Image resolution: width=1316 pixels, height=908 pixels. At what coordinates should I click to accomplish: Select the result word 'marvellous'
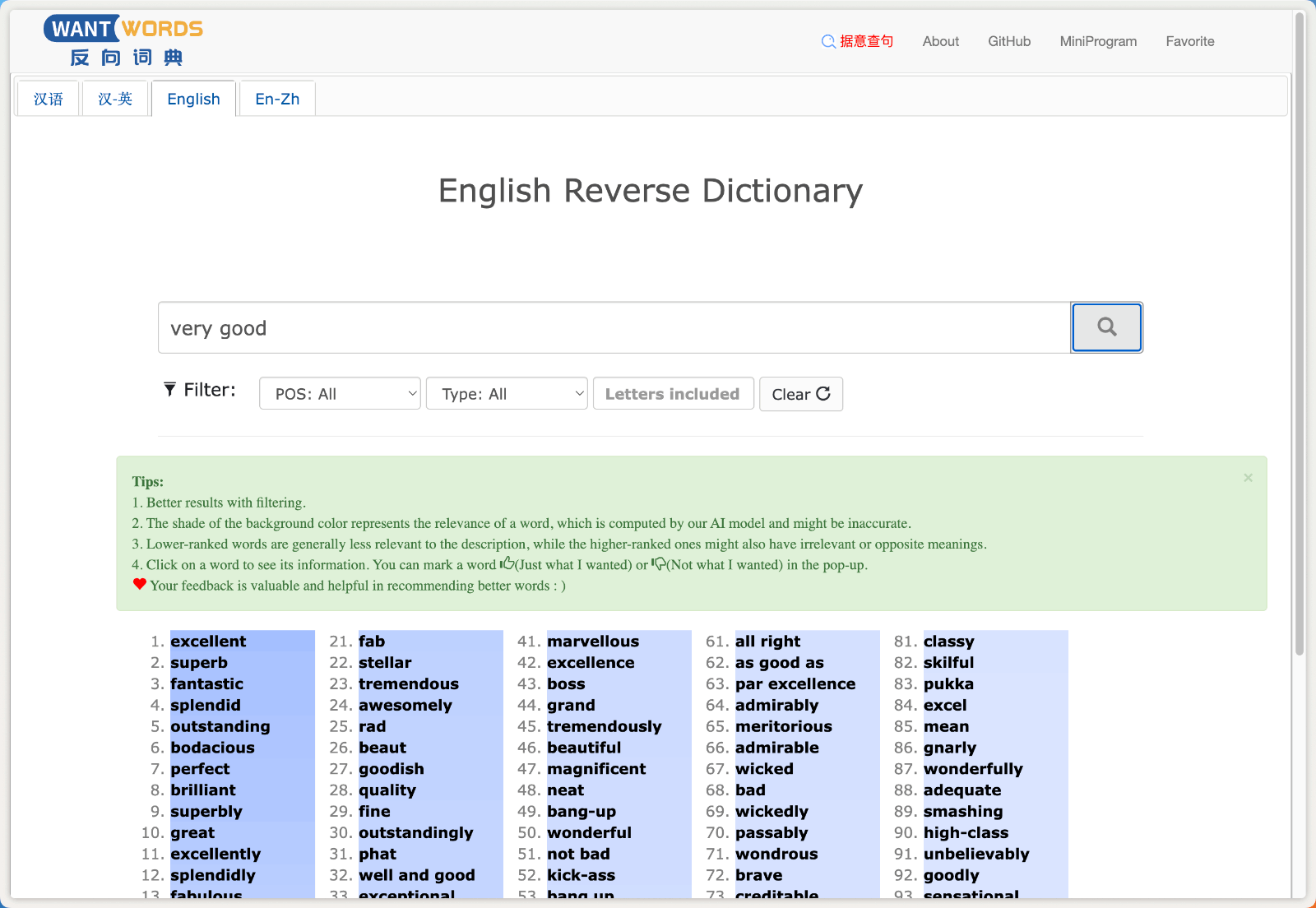point(592,642)
